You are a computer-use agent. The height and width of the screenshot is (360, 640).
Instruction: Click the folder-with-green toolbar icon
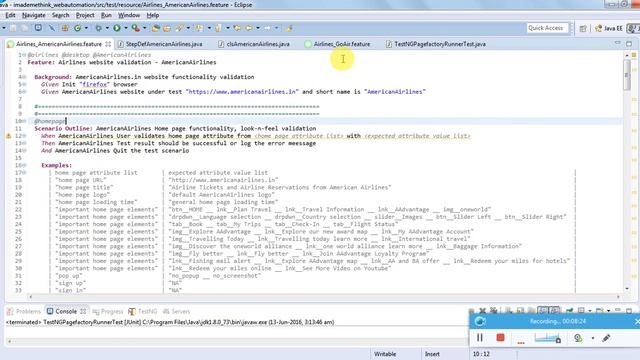[156, 28]
